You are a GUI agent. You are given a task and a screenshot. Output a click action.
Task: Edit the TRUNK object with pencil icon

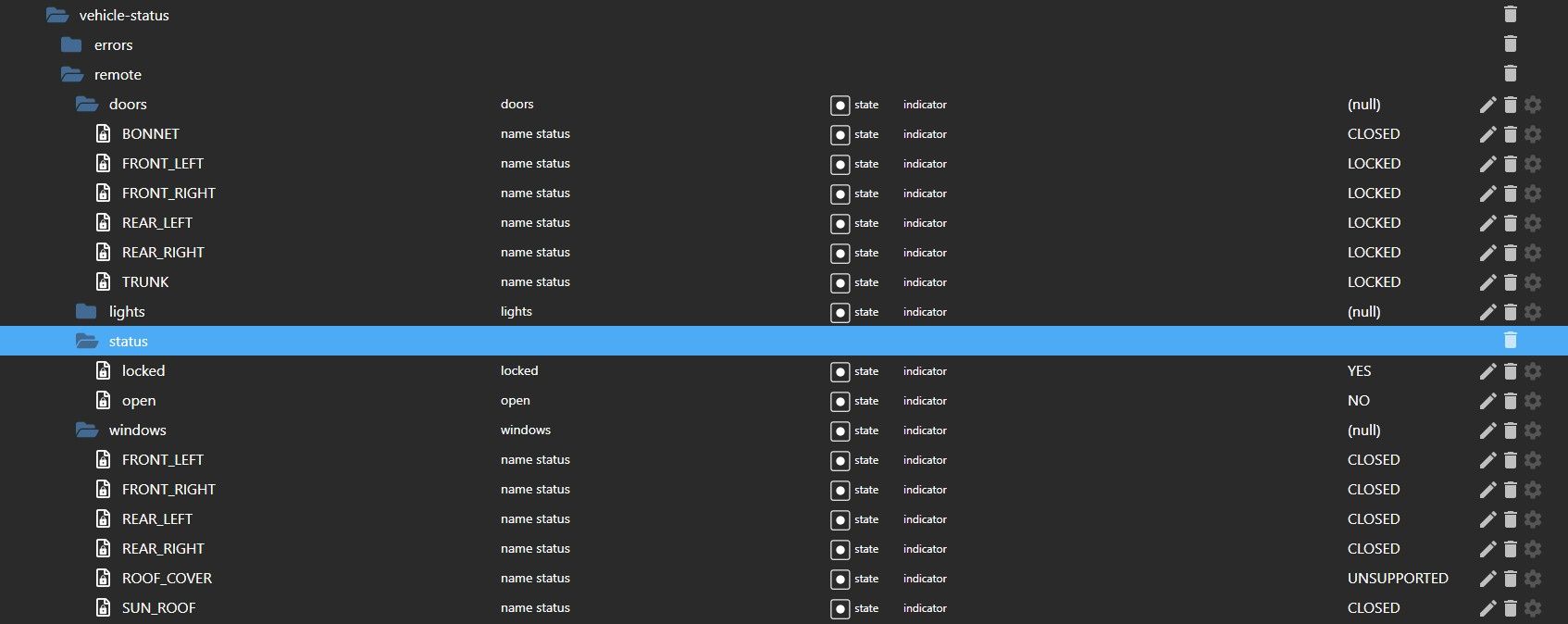pyautogui.click(x=1487, y=282)
